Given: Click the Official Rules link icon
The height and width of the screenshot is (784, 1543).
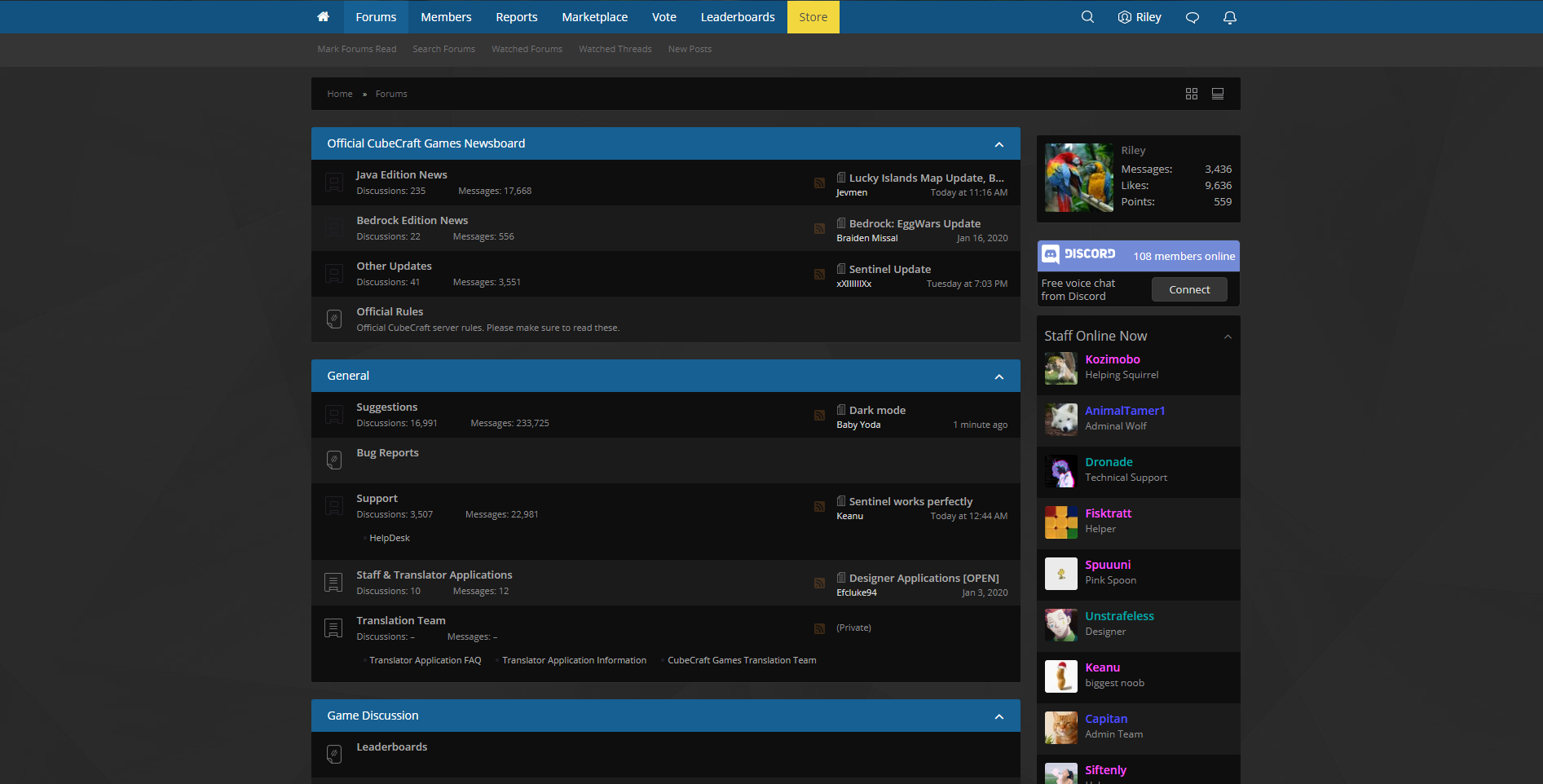Looking at the screenshot, I should pyautogui.click(x=334, y=319).
